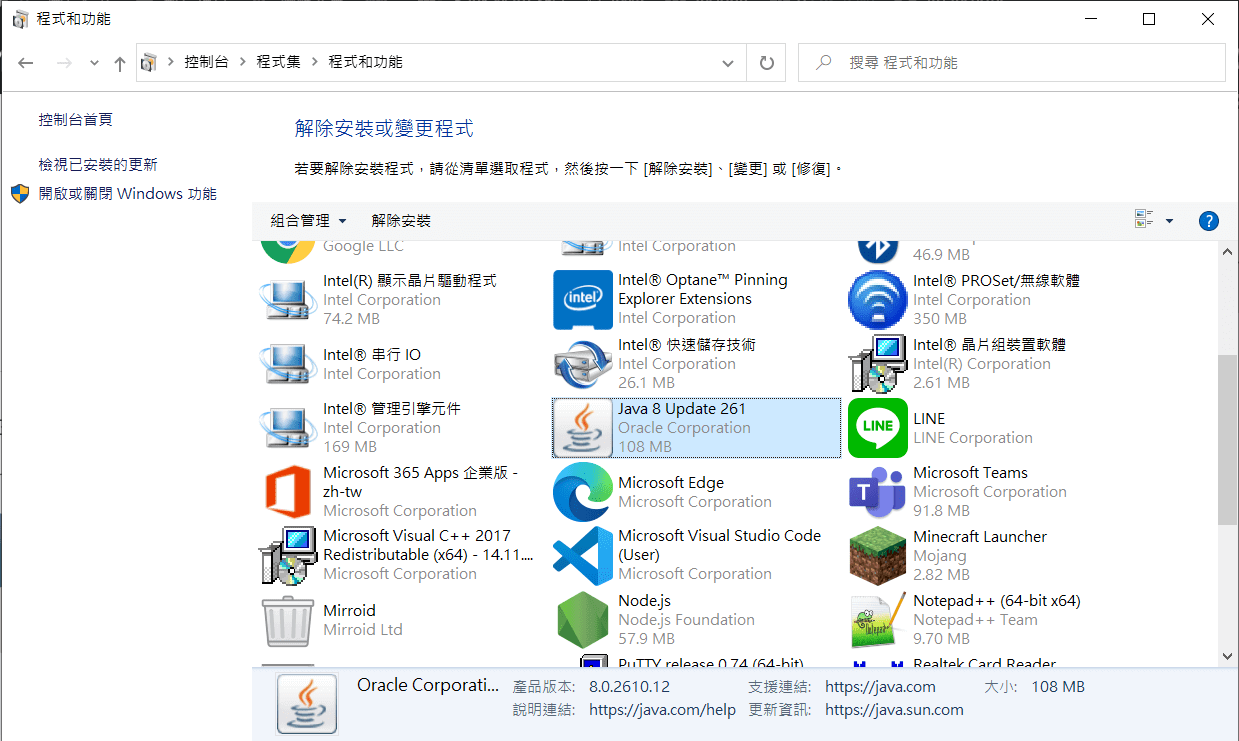The image size is (1239, 741).
Task: Click the Microsoft 365 Apps Office icon
Action: [288, 492]
